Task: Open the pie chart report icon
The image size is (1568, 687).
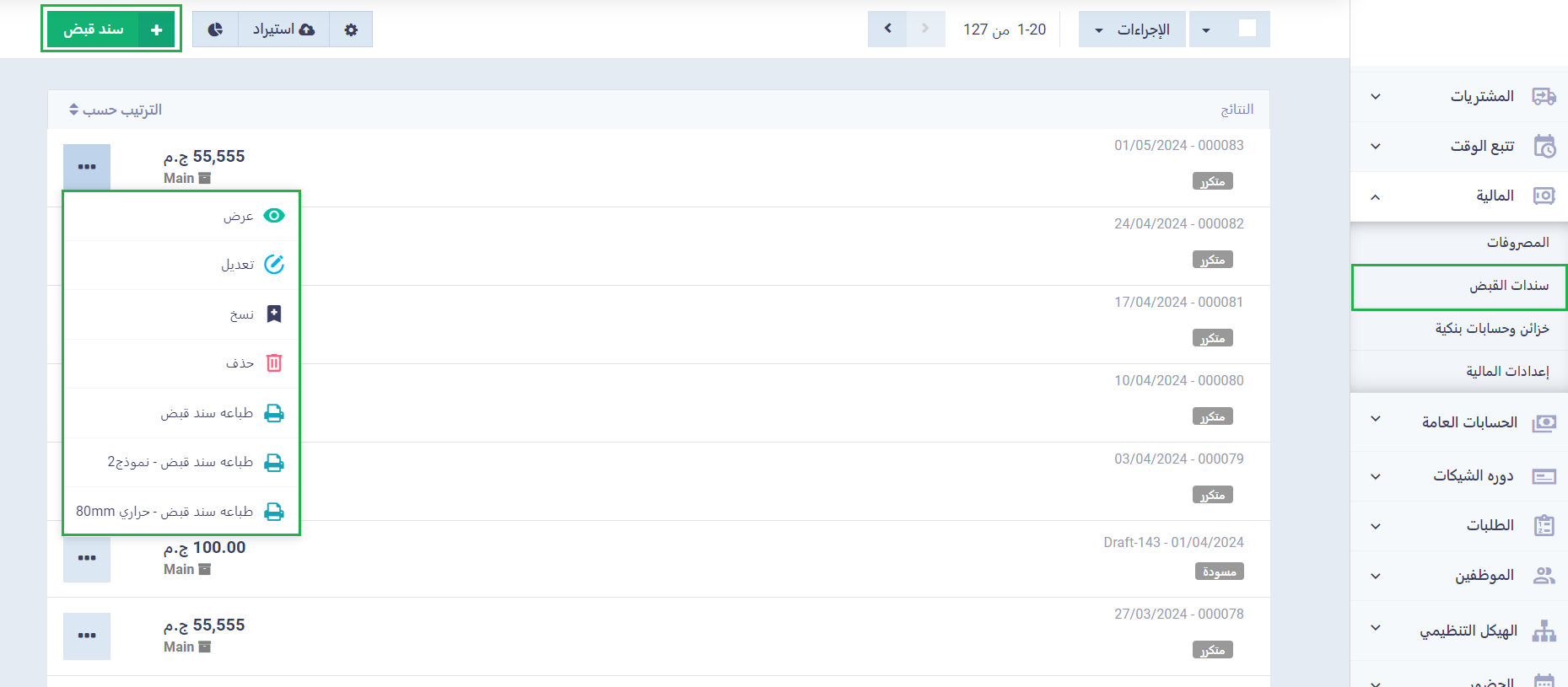Action: pyautogui.click(x=215, y=30)
